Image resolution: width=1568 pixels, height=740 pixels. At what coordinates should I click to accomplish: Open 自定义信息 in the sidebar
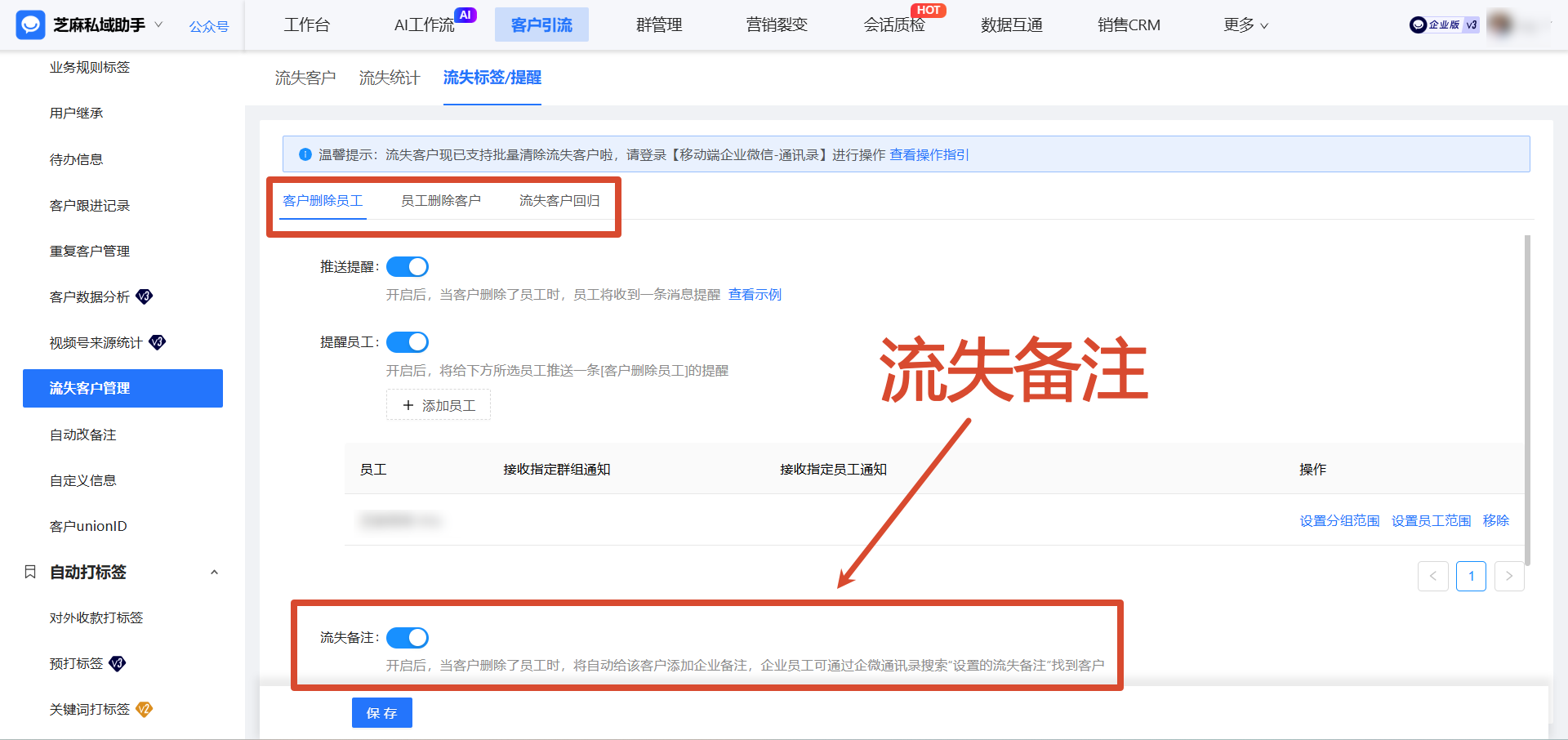click(83, 481)
